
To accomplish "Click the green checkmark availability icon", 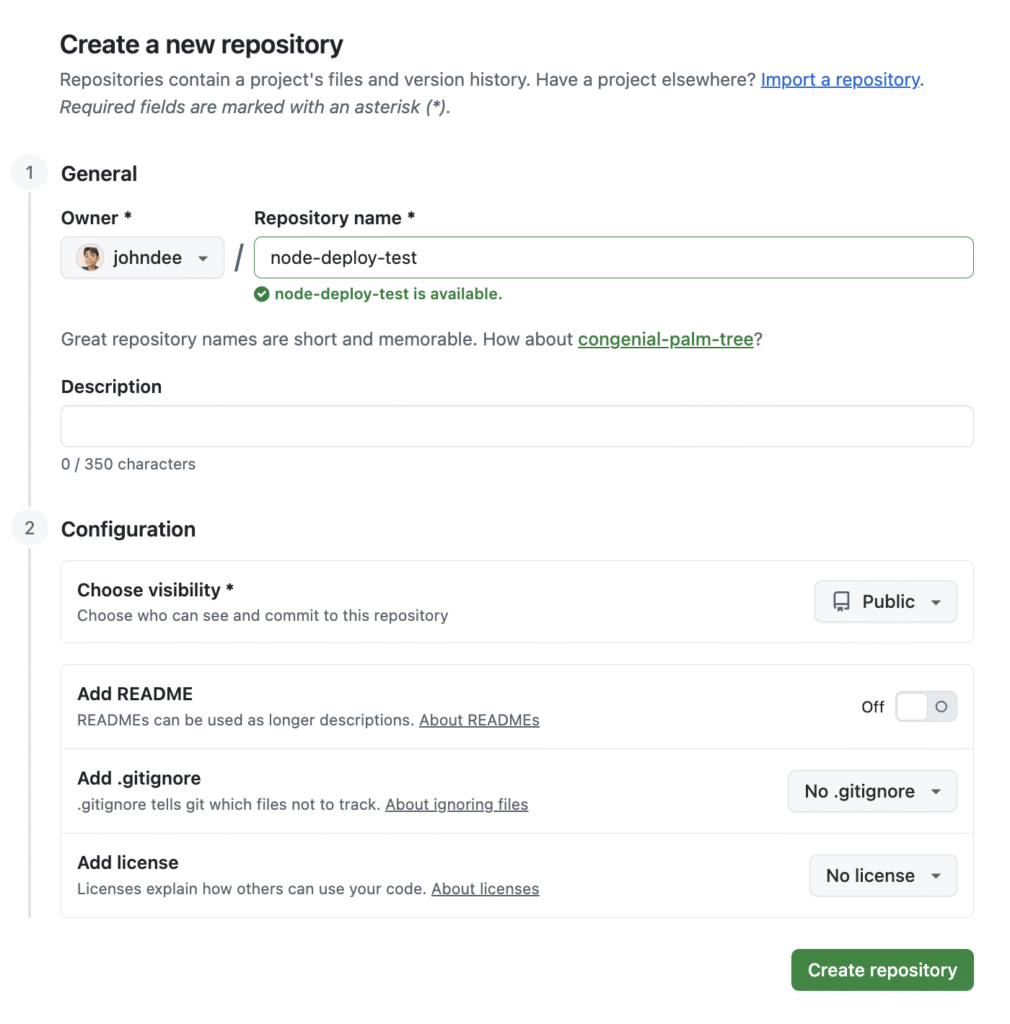I will click(261, 294).
